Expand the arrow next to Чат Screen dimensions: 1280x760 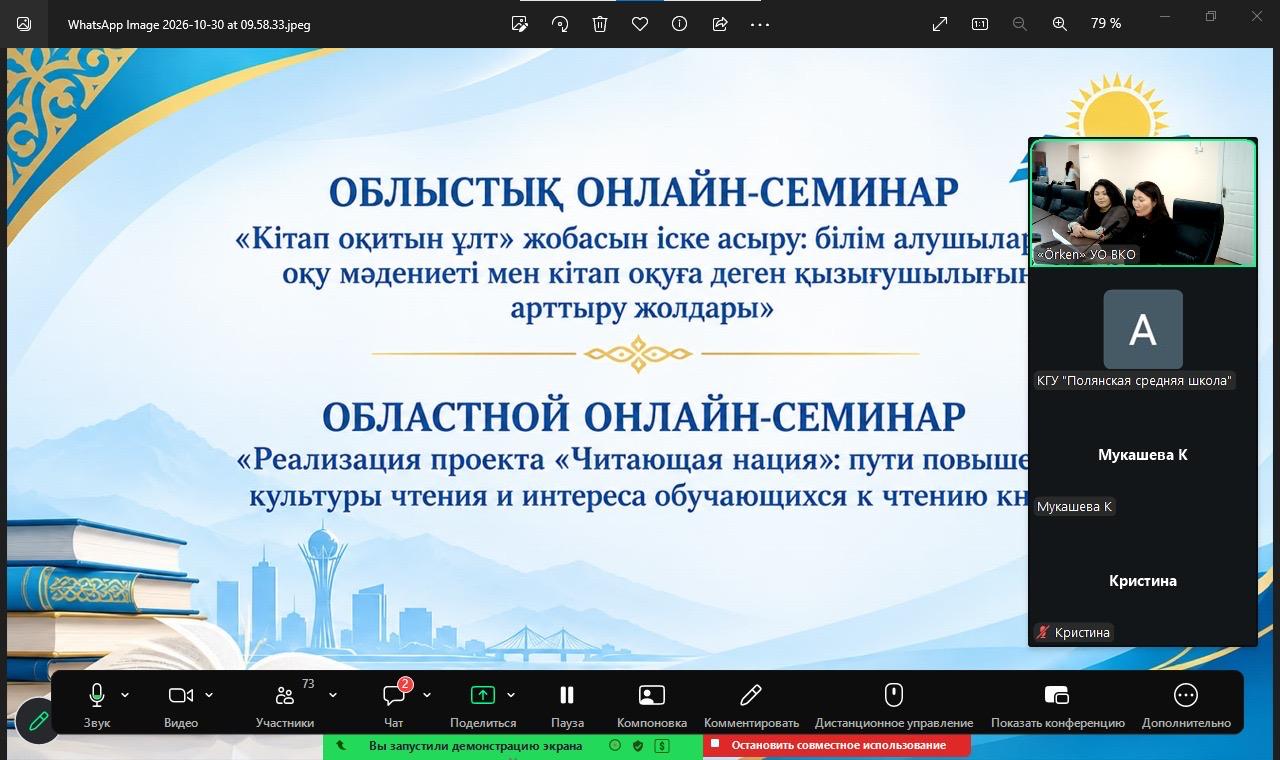pyautogui.click(x=427, y=695)
